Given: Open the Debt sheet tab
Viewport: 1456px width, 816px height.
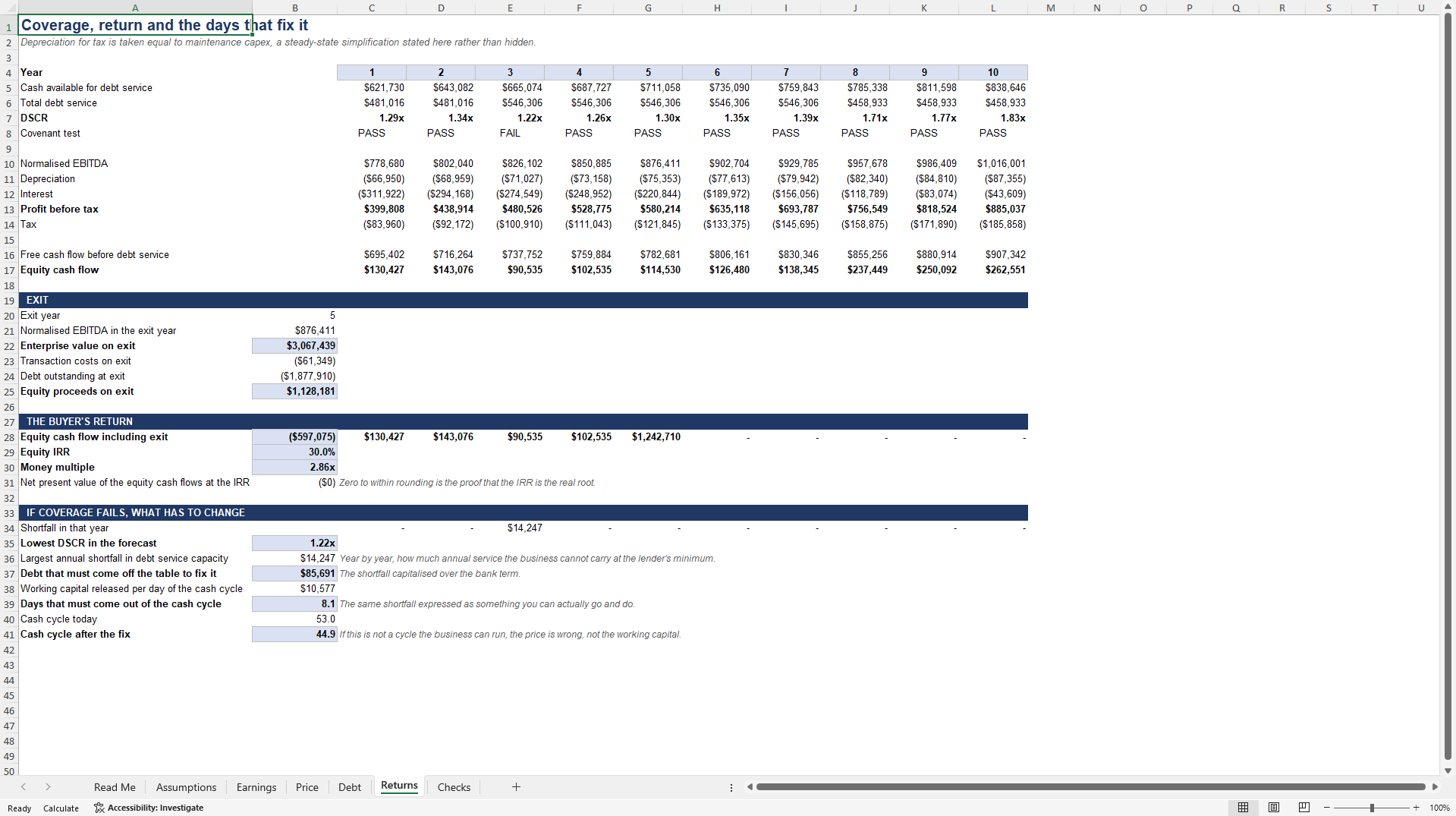Looking at the screenshot, I should point(350,787).
